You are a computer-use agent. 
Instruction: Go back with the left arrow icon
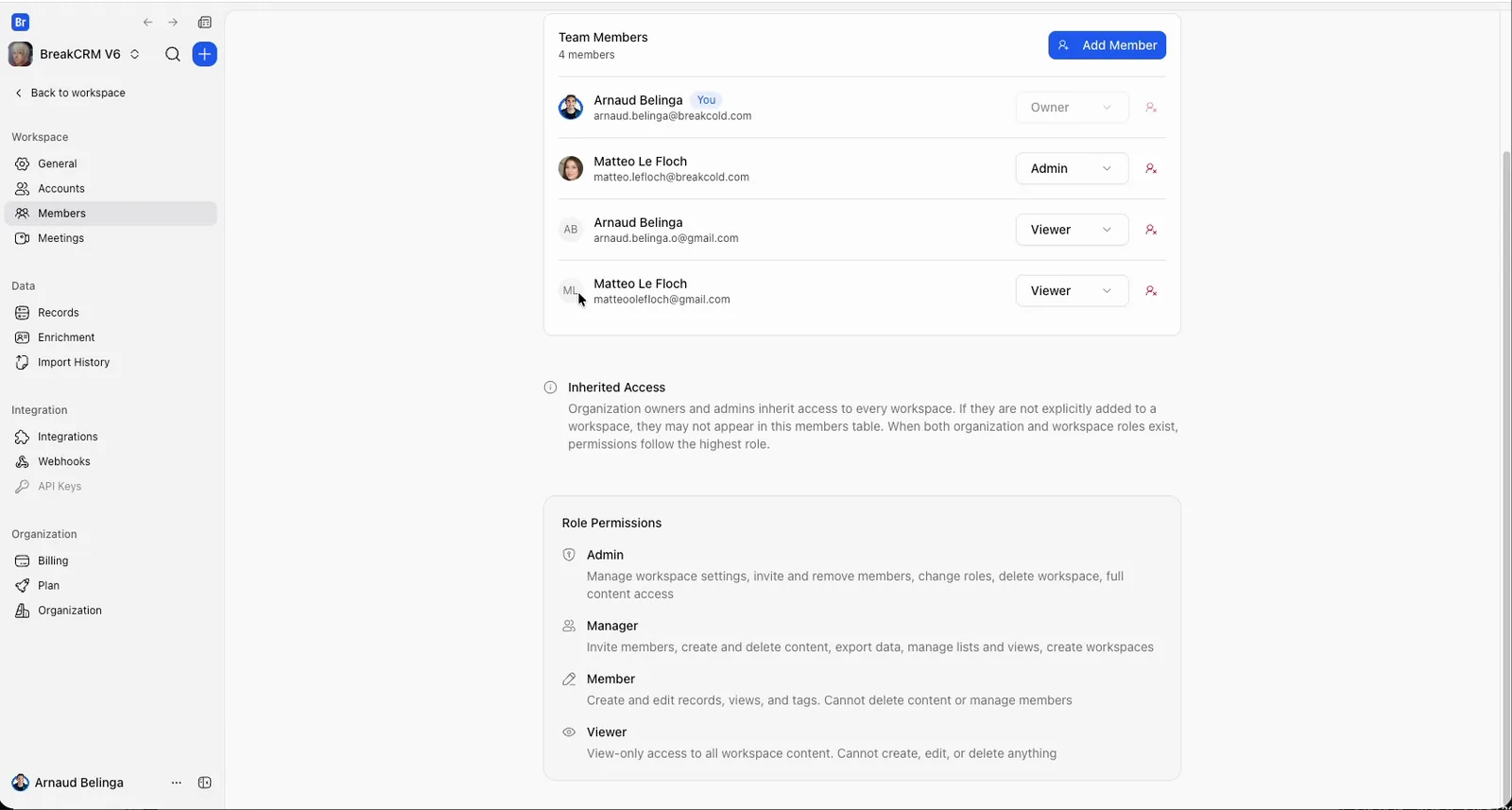pyautogui.click(x=147, y=22)
